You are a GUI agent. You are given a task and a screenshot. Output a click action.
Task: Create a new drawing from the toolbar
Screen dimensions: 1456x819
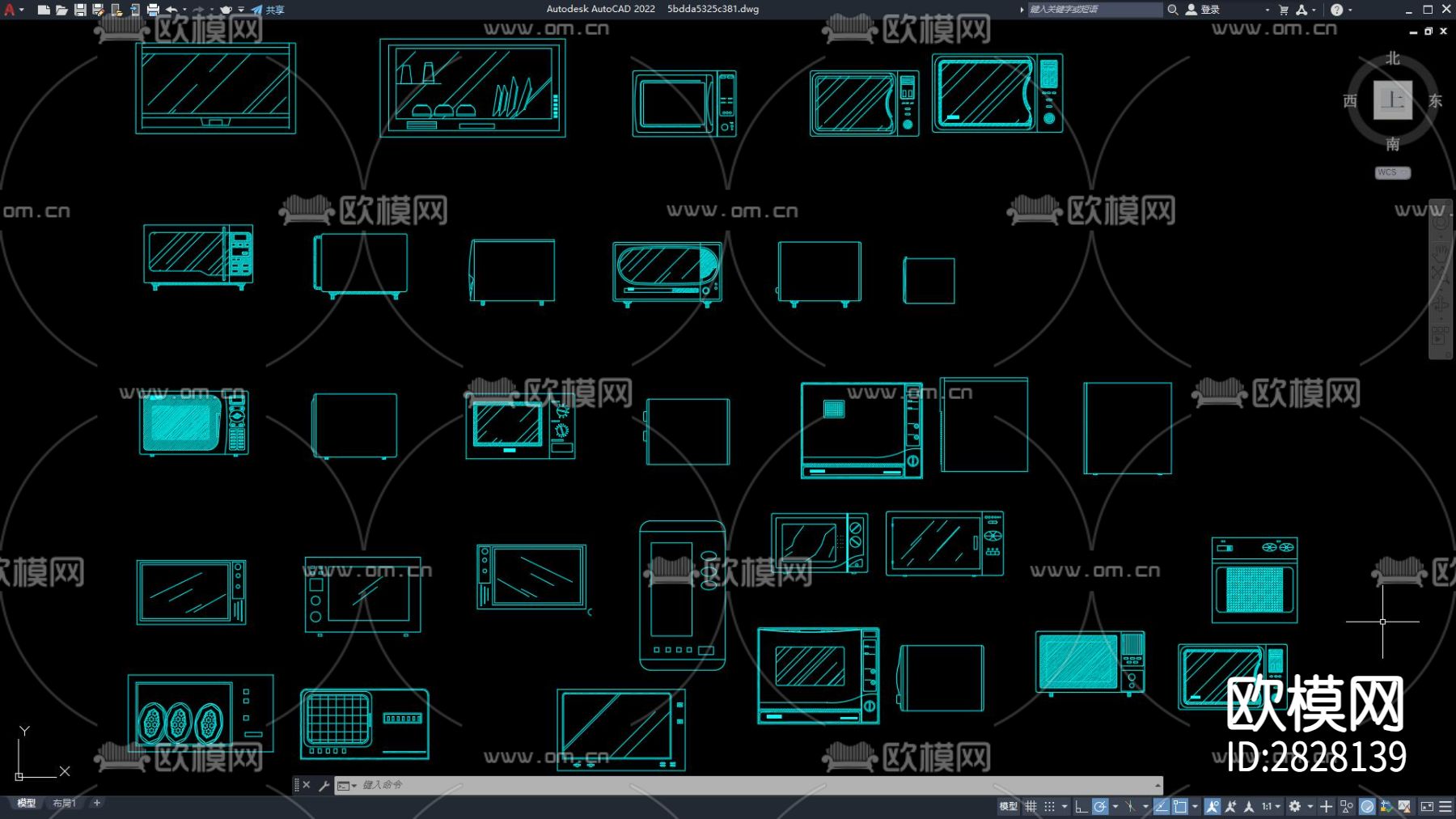[44, 10]
